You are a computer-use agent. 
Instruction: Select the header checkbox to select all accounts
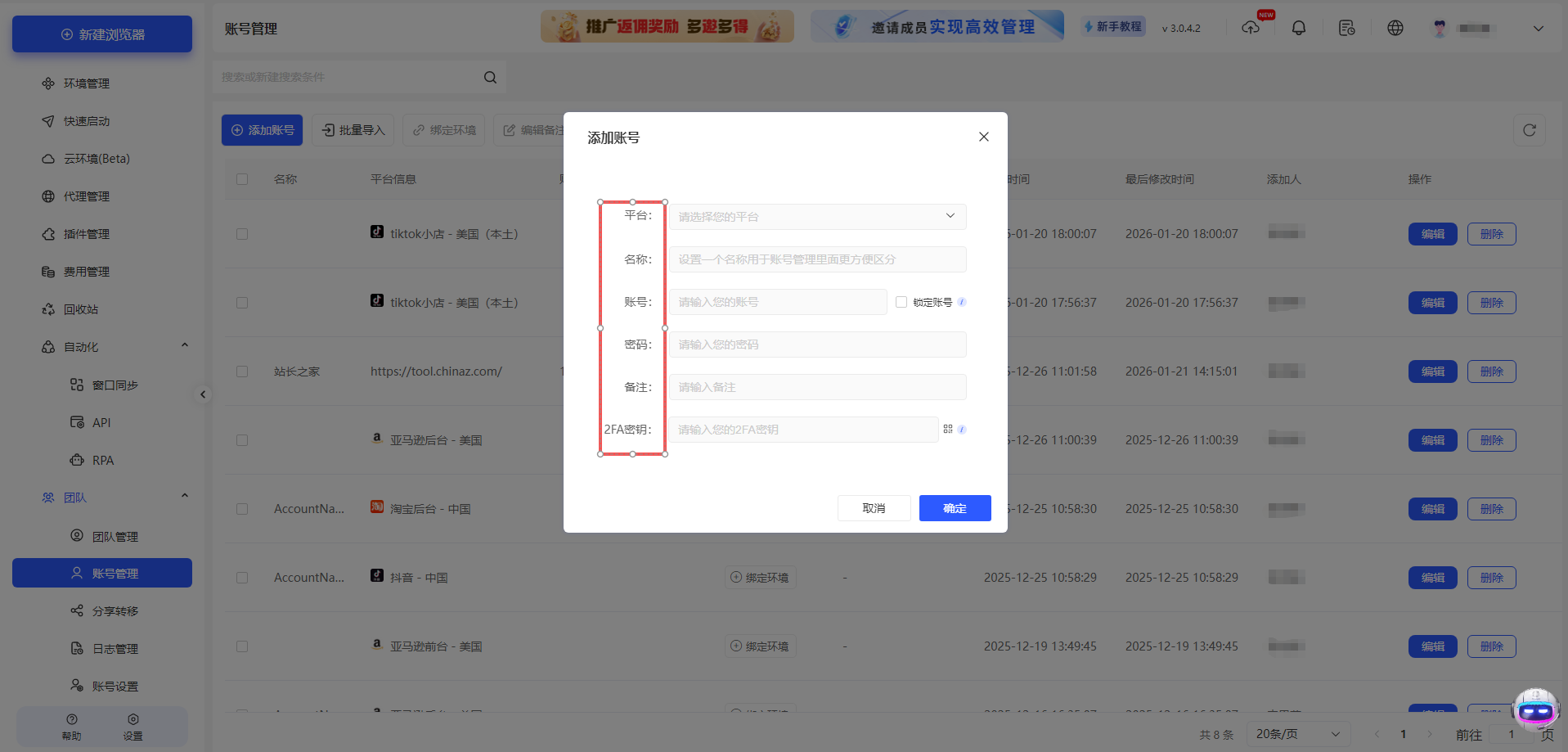(242, 178)
